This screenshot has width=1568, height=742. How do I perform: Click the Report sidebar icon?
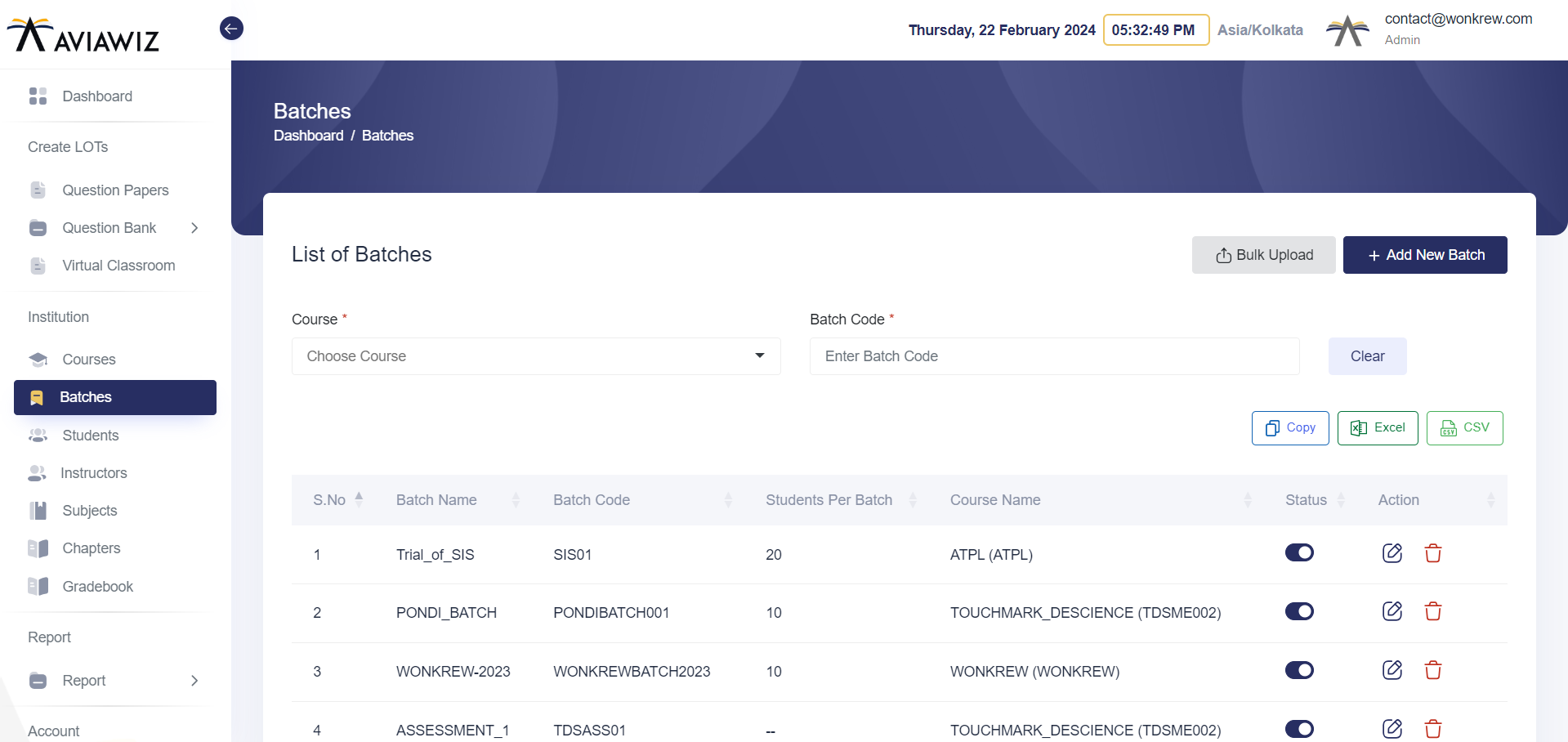tap(38, 681)
